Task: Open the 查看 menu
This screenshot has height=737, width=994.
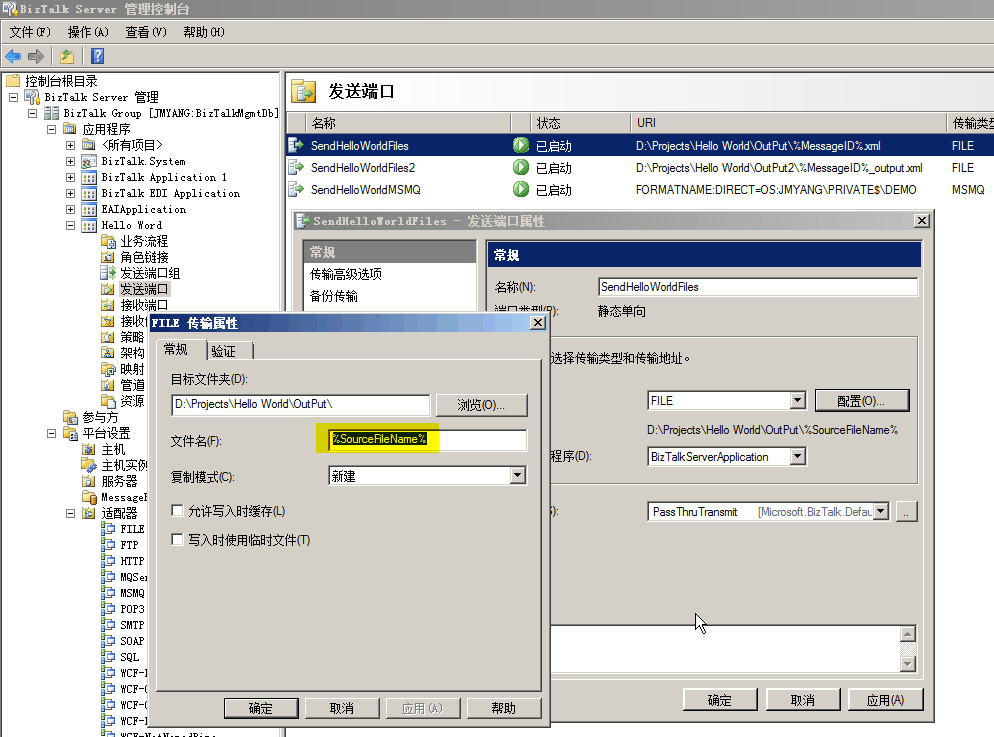Action: [x=146, y=32]
